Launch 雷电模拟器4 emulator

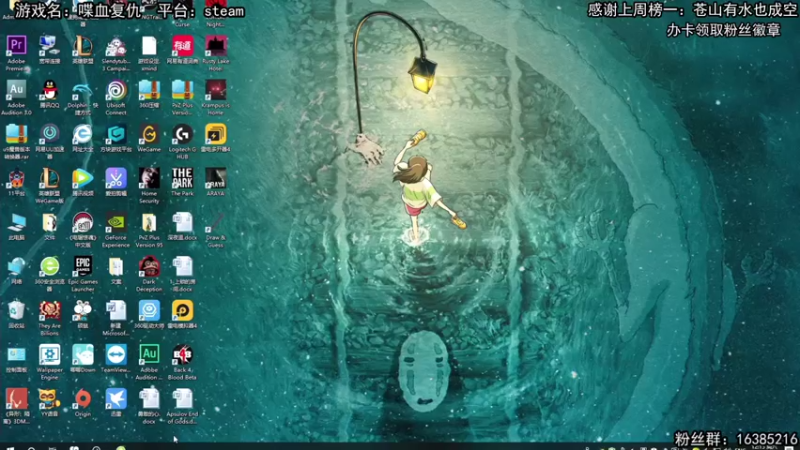click(x=182, y=311)
